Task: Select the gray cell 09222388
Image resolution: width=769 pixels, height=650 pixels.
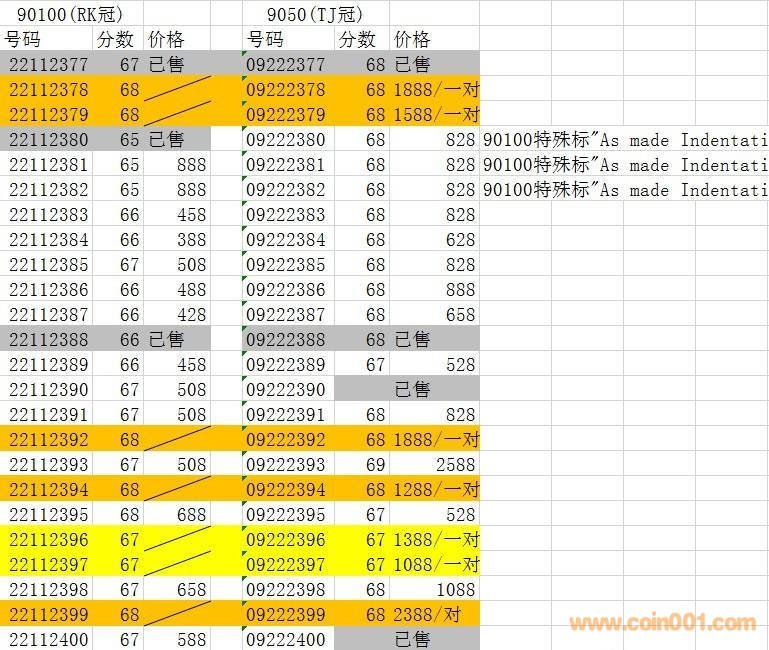Action: (x=286, y=340)
